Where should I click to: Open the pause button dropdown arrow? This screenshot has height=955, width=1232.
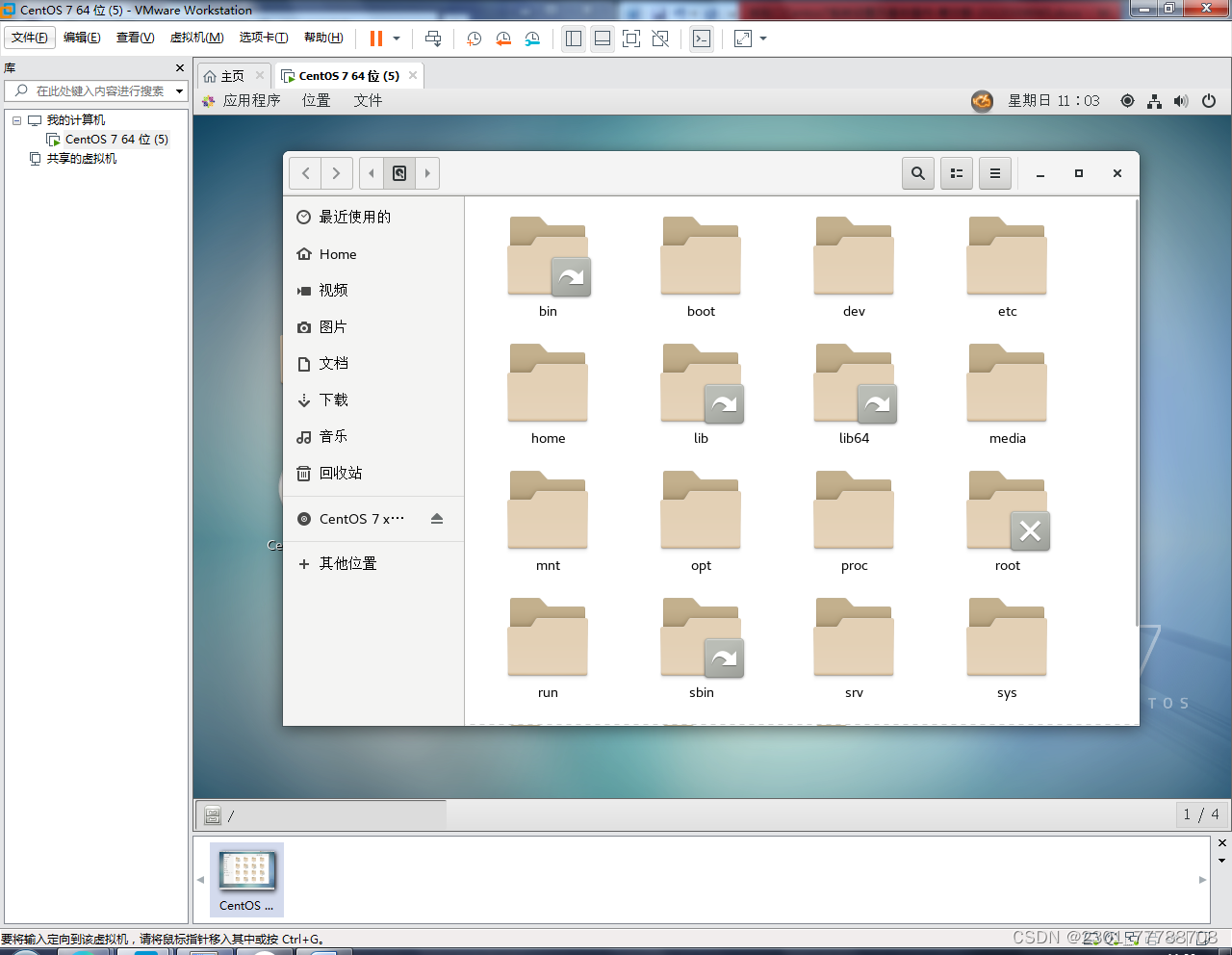pyautogui.click(x=397, y=39)
